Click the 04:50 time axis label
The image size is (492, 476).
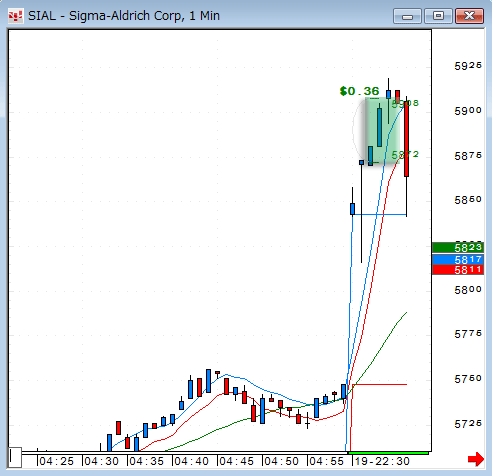click(281, 461)
